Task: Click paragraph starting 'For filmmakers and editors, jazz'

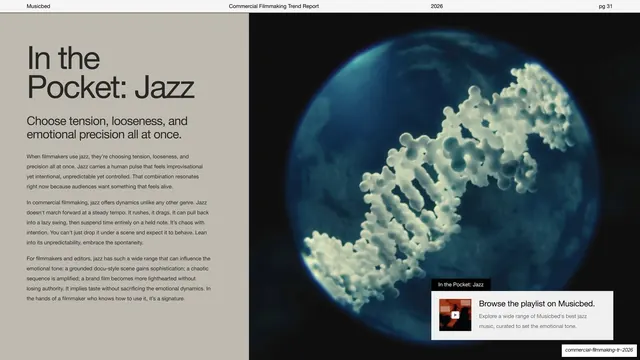Action: (119, 278)
